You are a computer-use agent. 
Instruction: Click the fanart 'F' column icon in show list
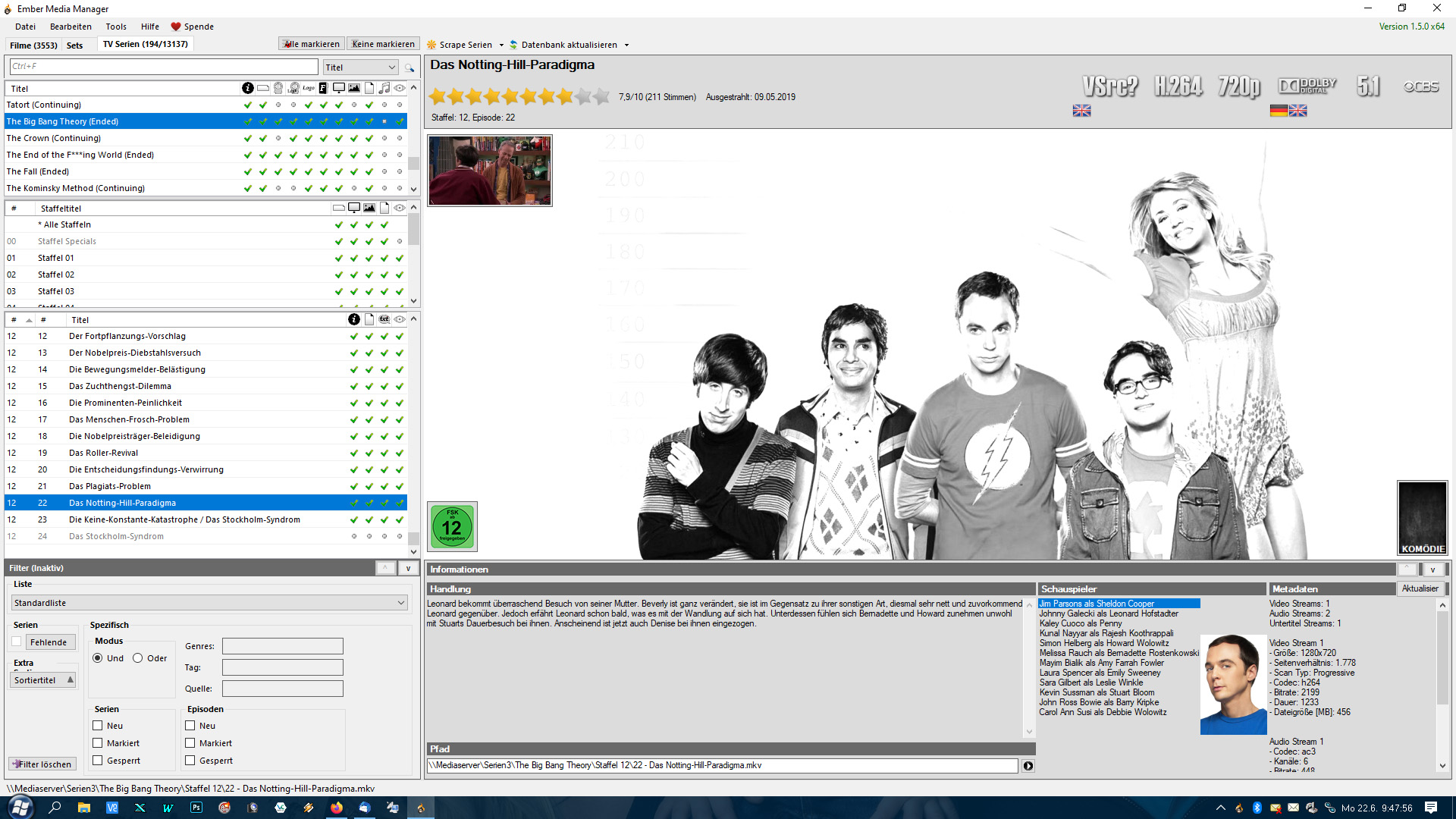point(323,88)
